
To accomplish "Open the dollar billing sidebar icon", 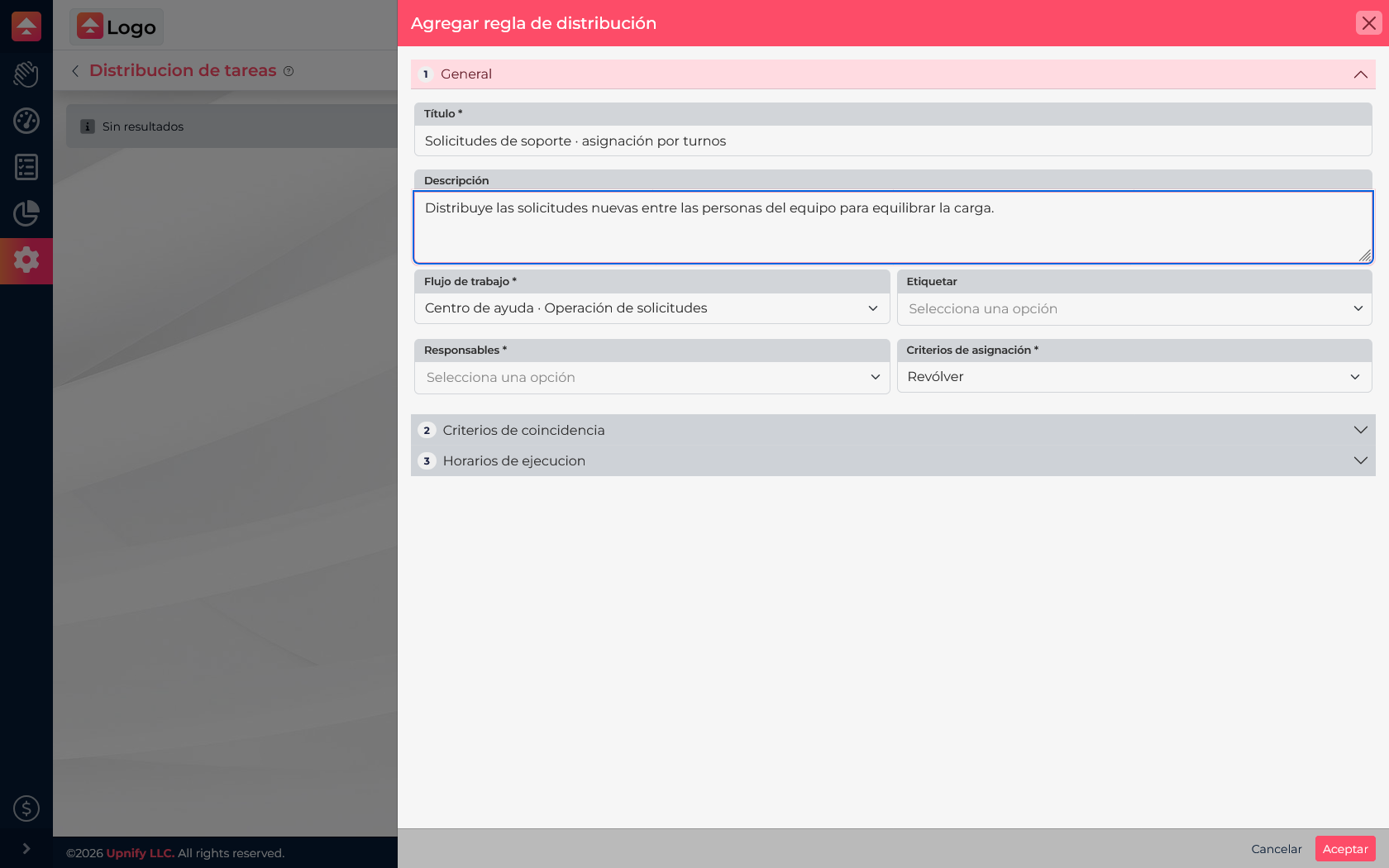I will click(26, 808).
